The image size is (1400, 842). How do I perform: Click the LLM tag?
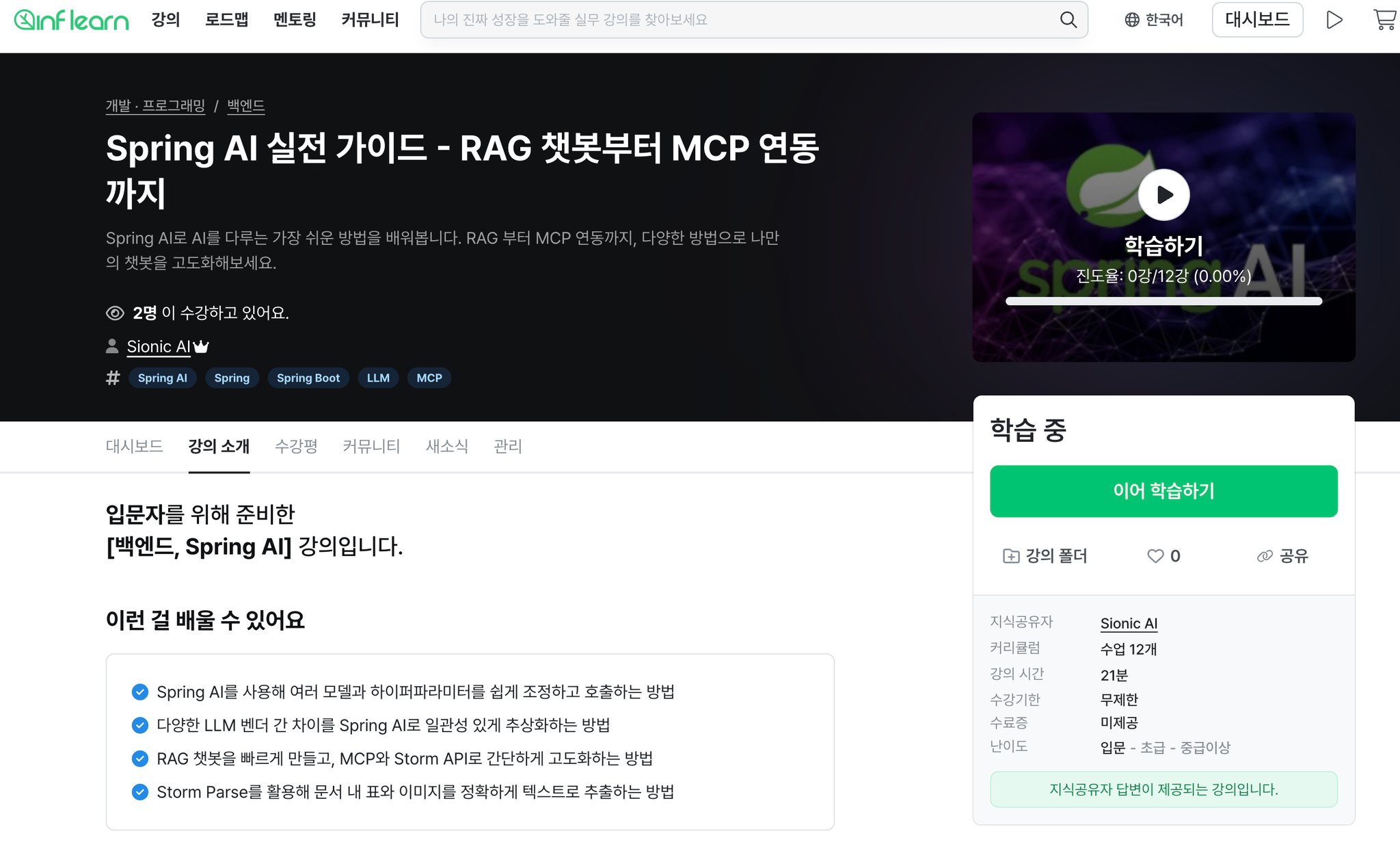click(378, 378)
